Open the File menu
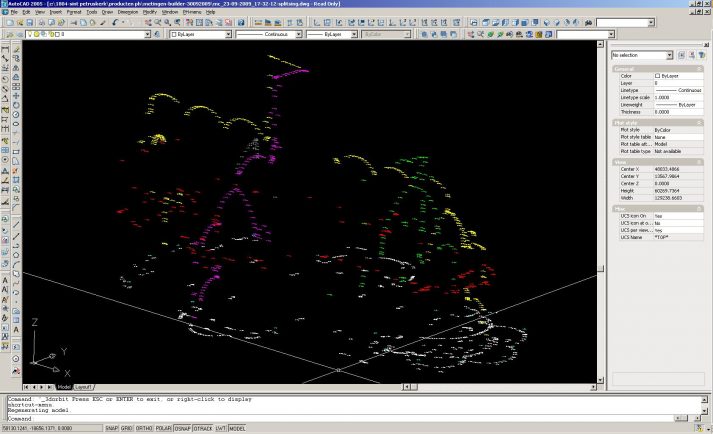 14,12
